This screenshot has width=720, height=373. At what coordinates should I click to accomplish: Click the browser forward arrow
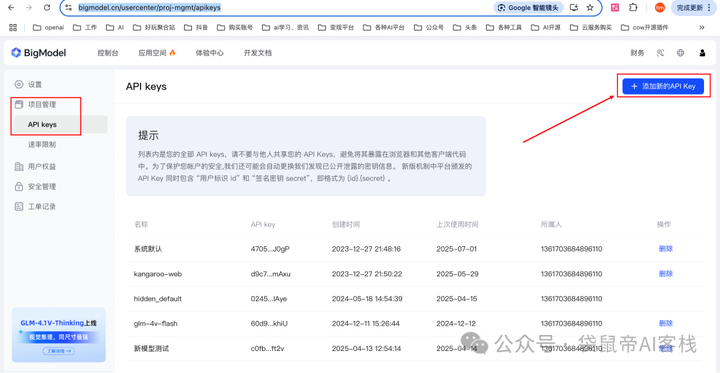pos(28,7)
